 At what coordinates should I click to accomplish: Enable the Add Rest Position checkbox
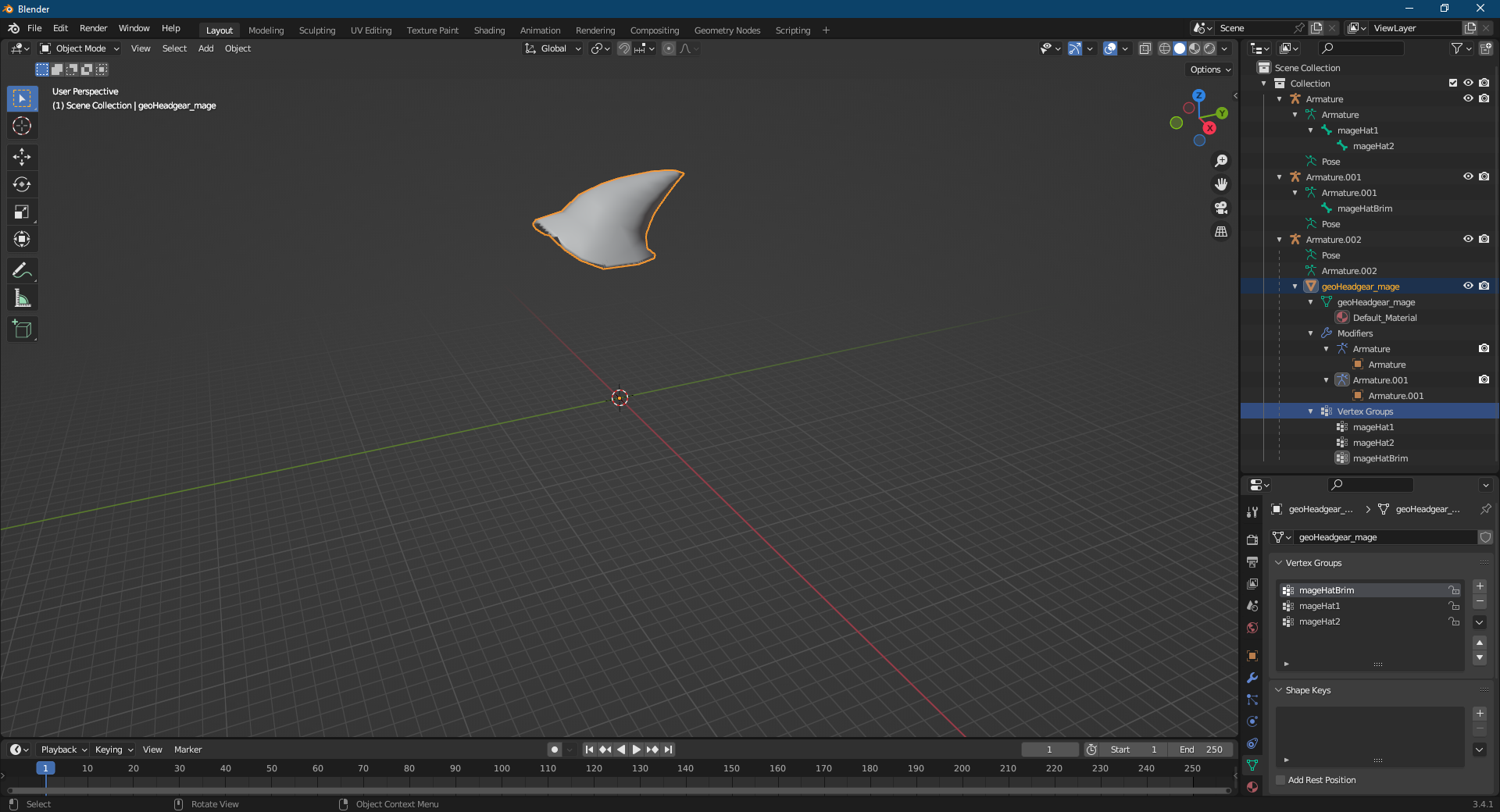1280,780
